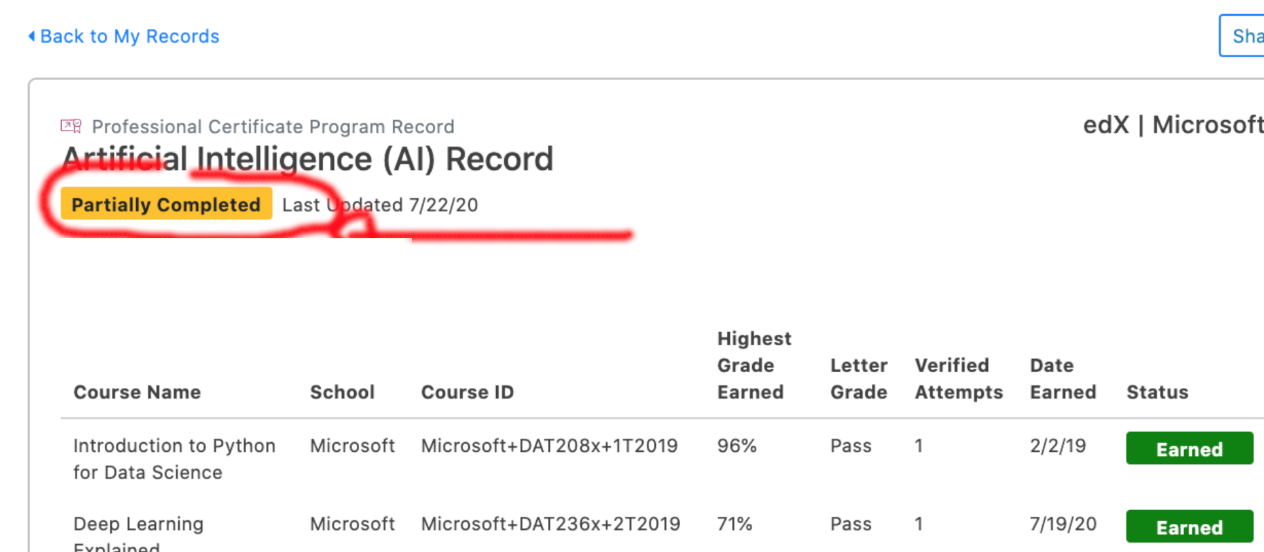
Task: Click the Course Name column header
Action: tap(137, 392)
